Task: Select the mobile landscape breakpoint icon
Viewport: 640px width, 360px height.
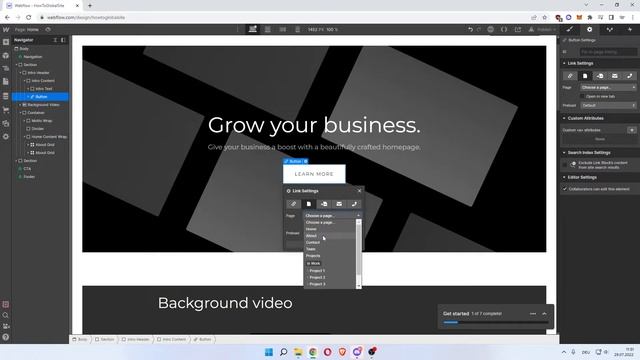Action: 282,29
